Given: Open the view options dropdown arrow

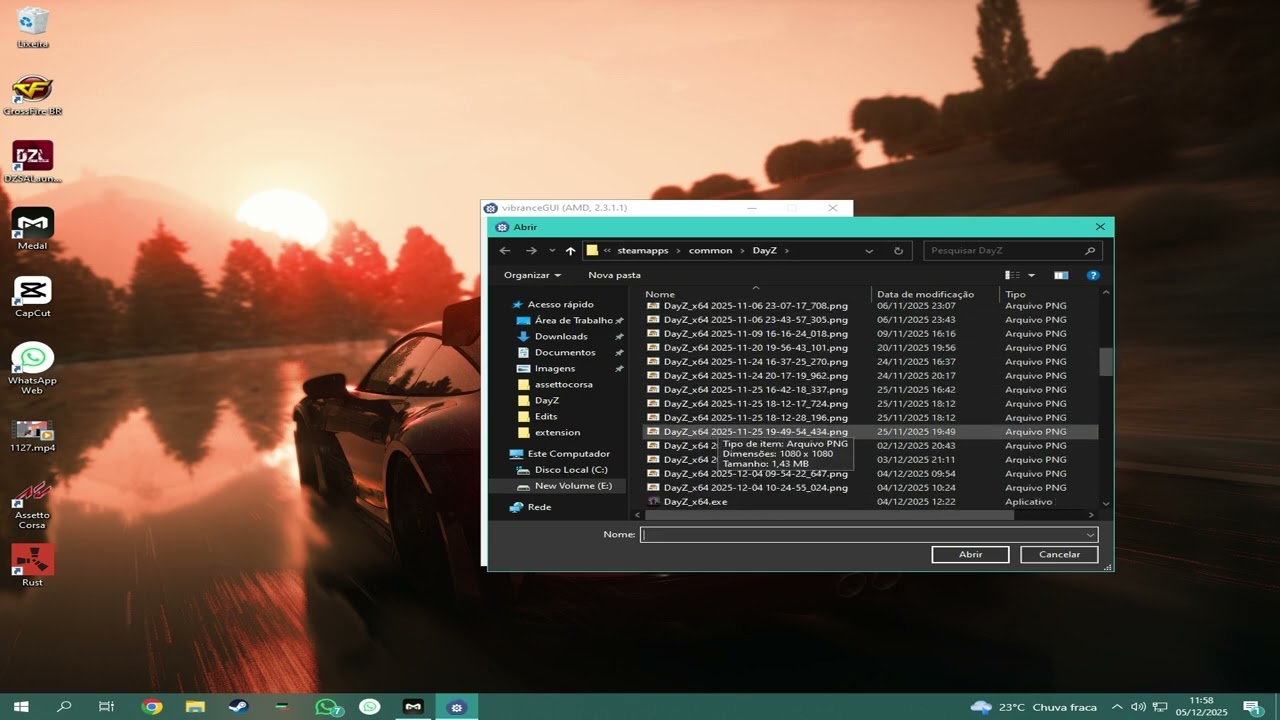Looking at the screenshot, I should coord(1031,275).
